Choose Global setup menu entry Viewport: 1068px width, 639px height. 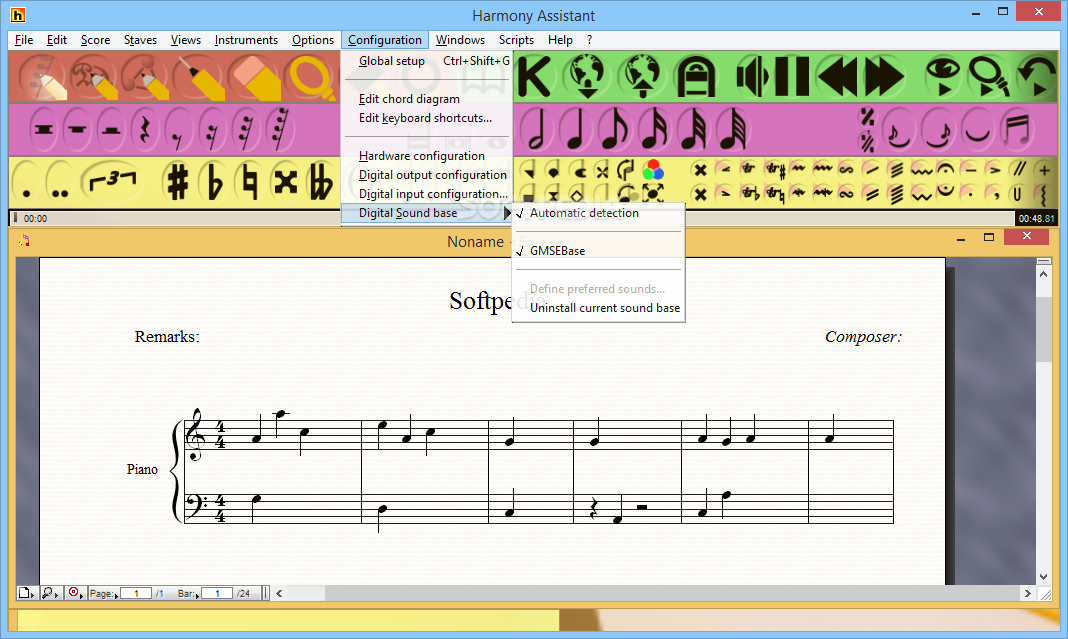click(427, 61)
